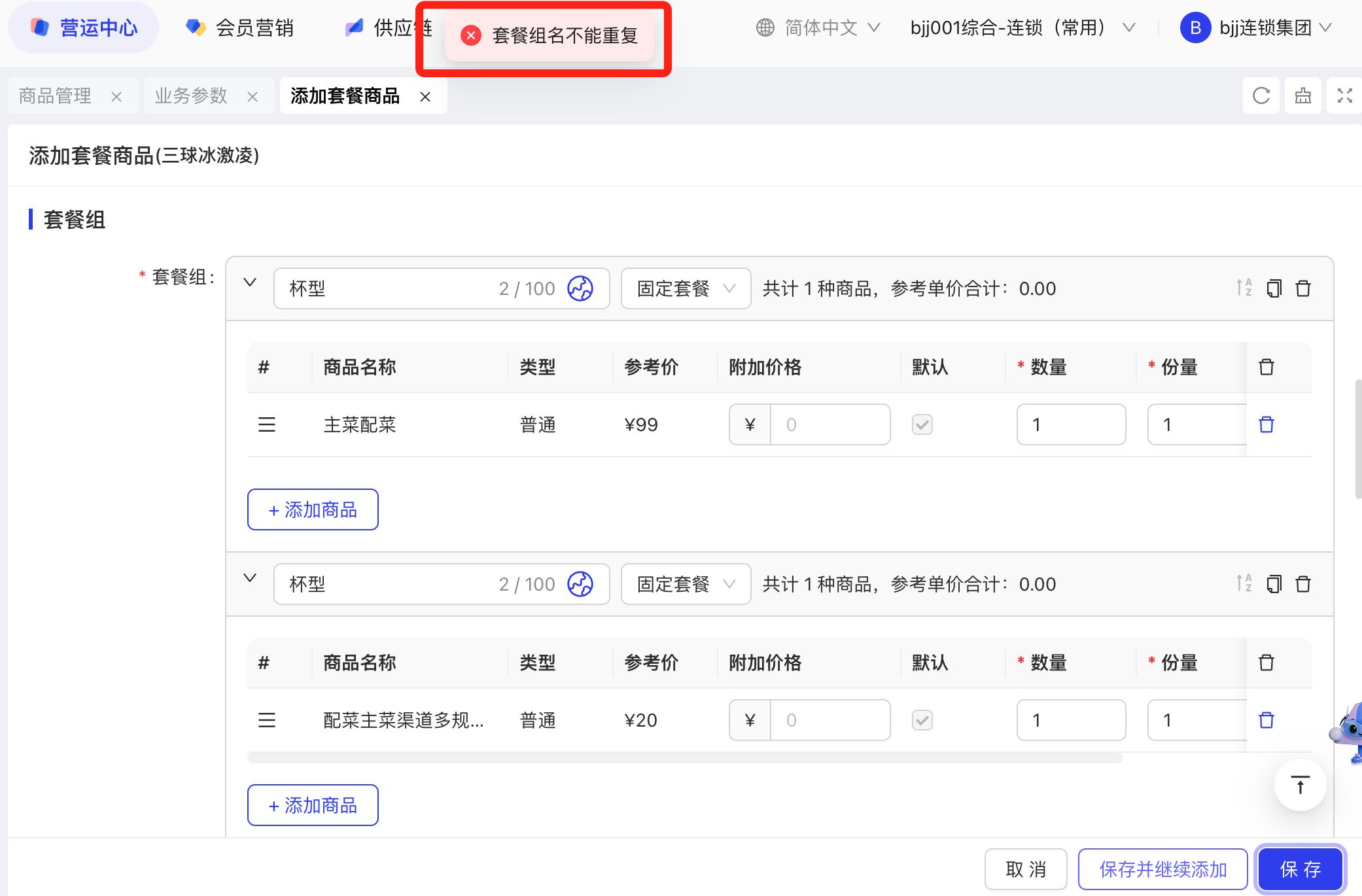
Task: Collapse the first 杯型 combo group
Action: point(250,283)
